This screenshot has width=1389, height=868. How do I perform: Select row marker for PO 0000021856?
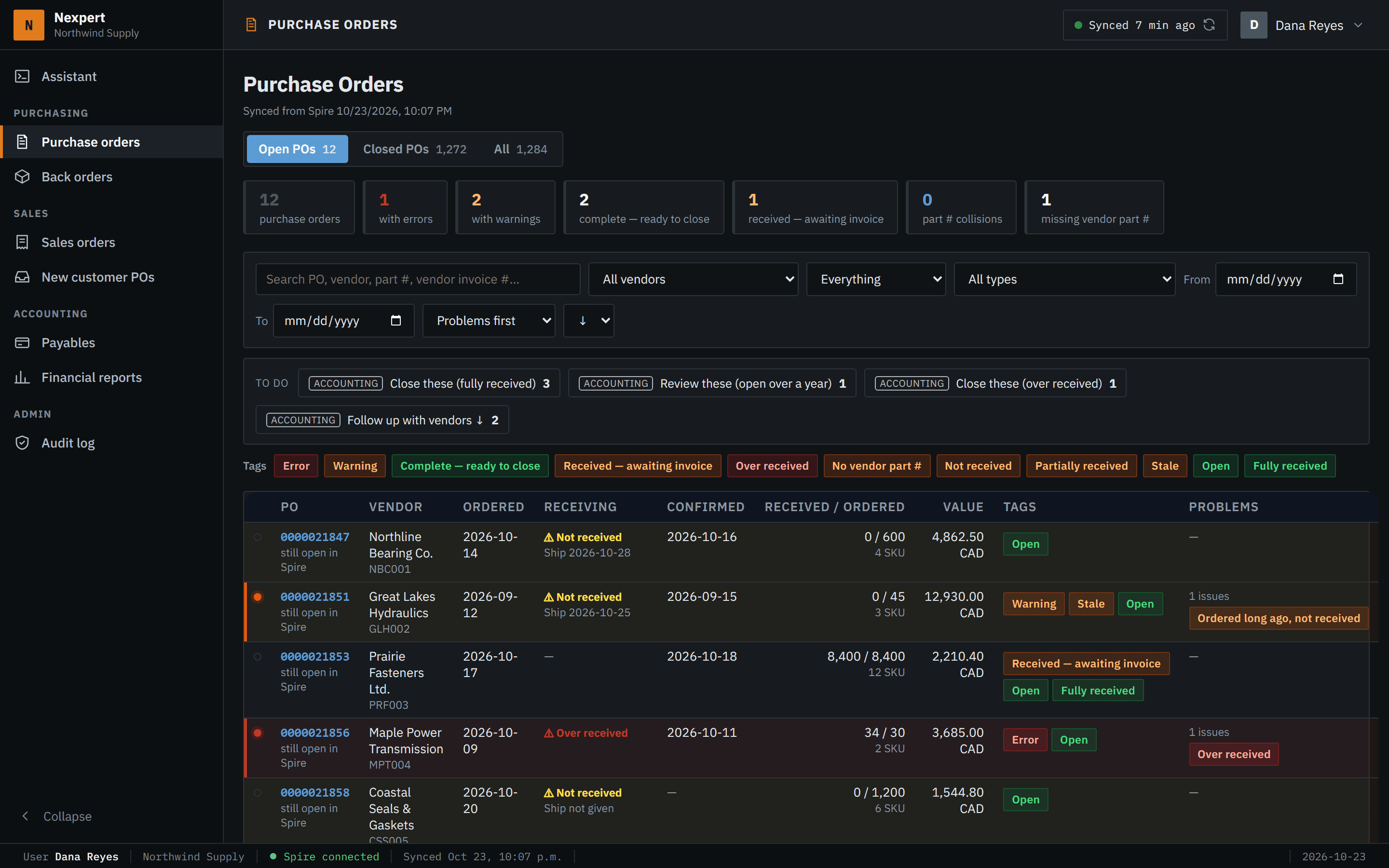point(258,733)
